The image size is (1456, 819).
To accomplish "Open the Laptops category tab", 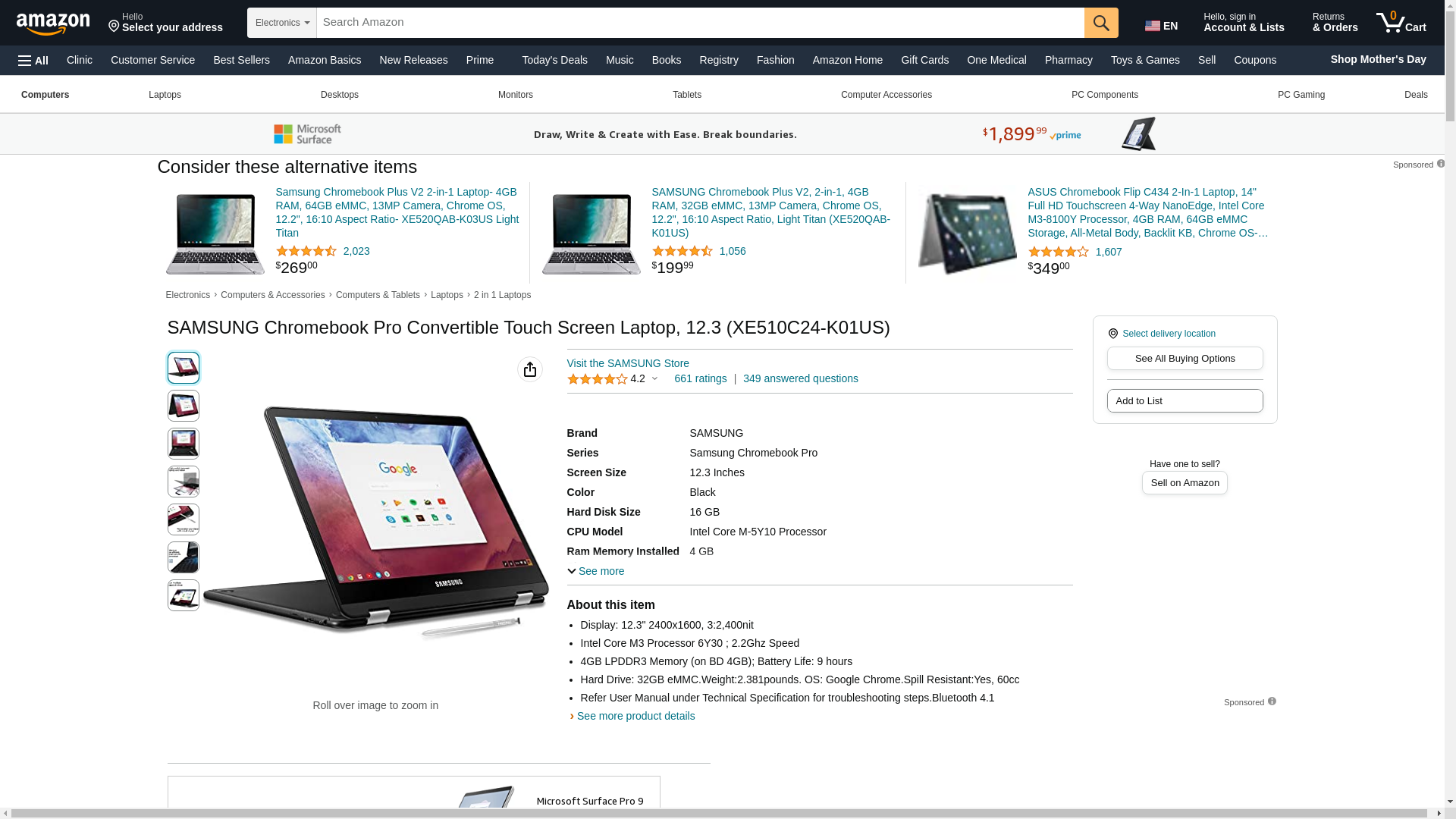I will [x=165, y=95].
